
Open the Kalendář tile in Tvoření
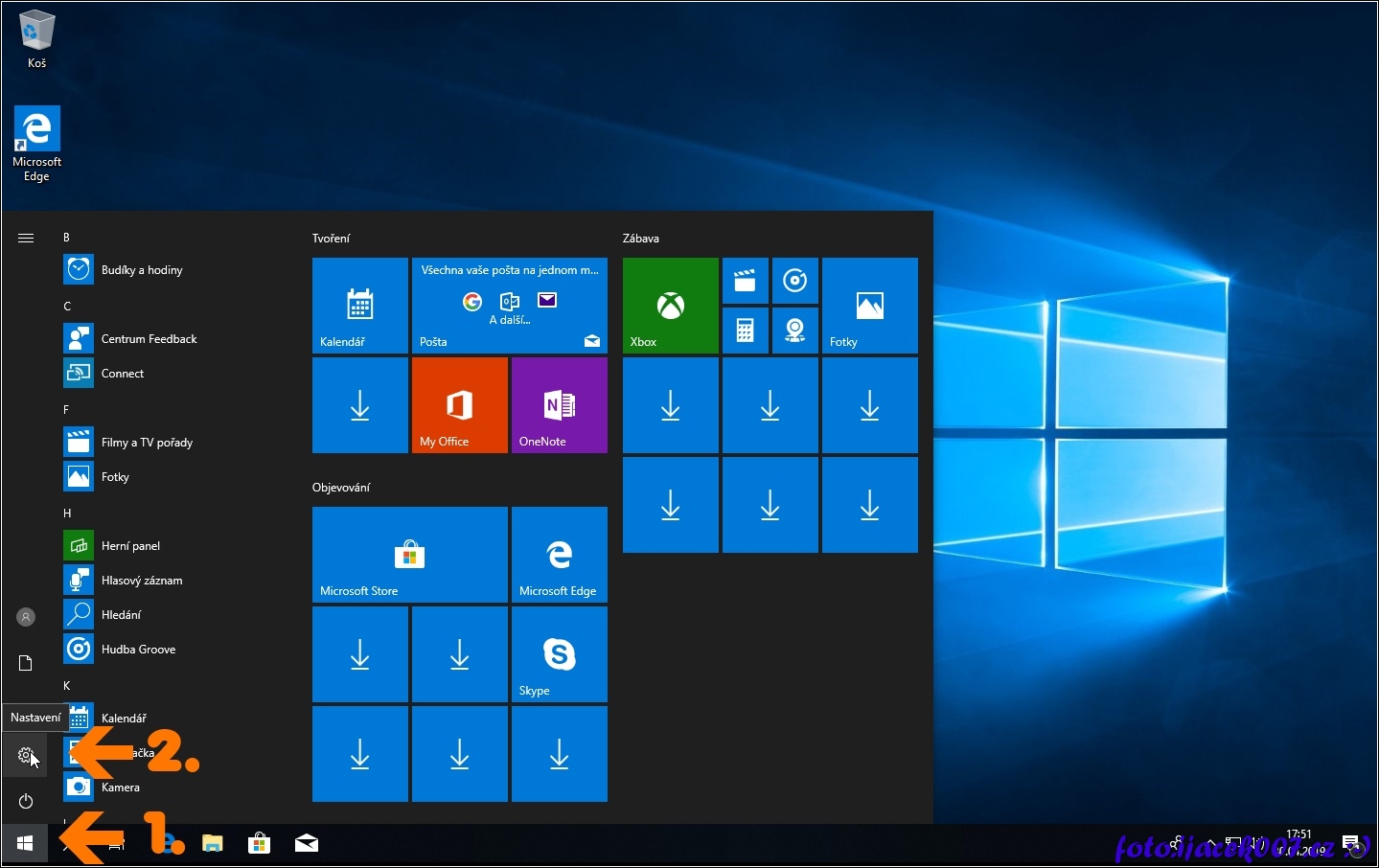coord(359,306)
